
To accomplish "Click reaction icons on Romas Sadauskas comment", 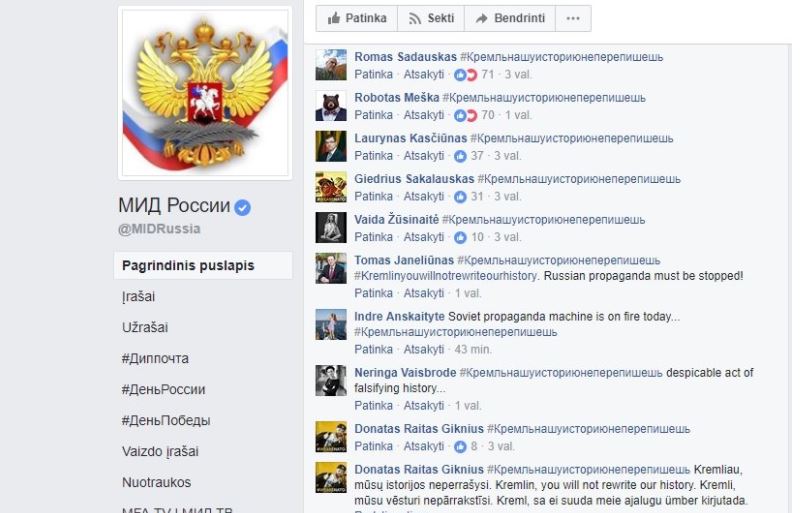I will click(x=465, y=75).
